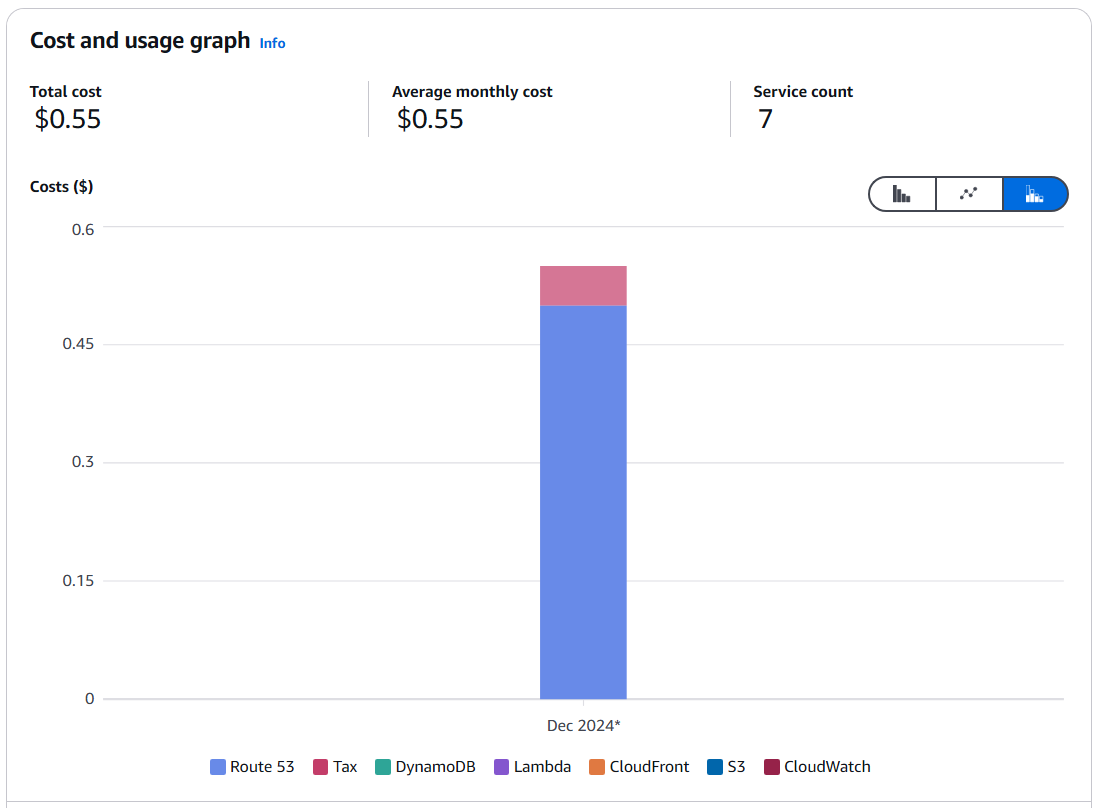Click the CloudFront legend swatch
Viewport: 1099px width, 808px height.
coord(597,767)
